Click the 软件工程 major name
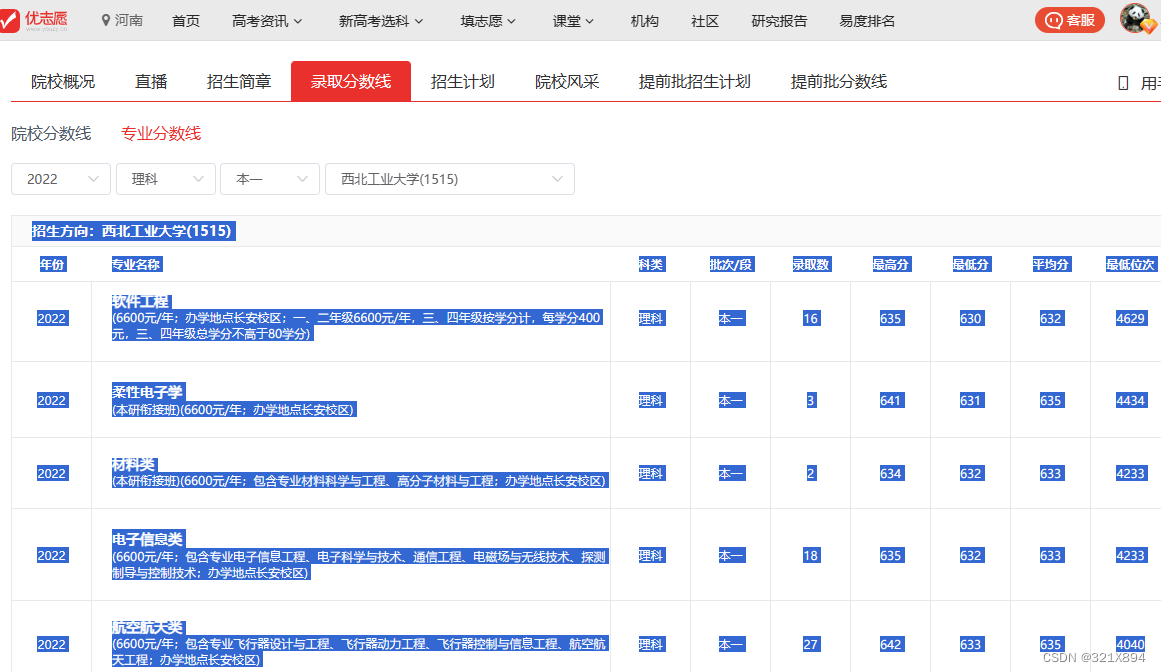Screen dimensions: 1161x672 (x=141, y=301)
